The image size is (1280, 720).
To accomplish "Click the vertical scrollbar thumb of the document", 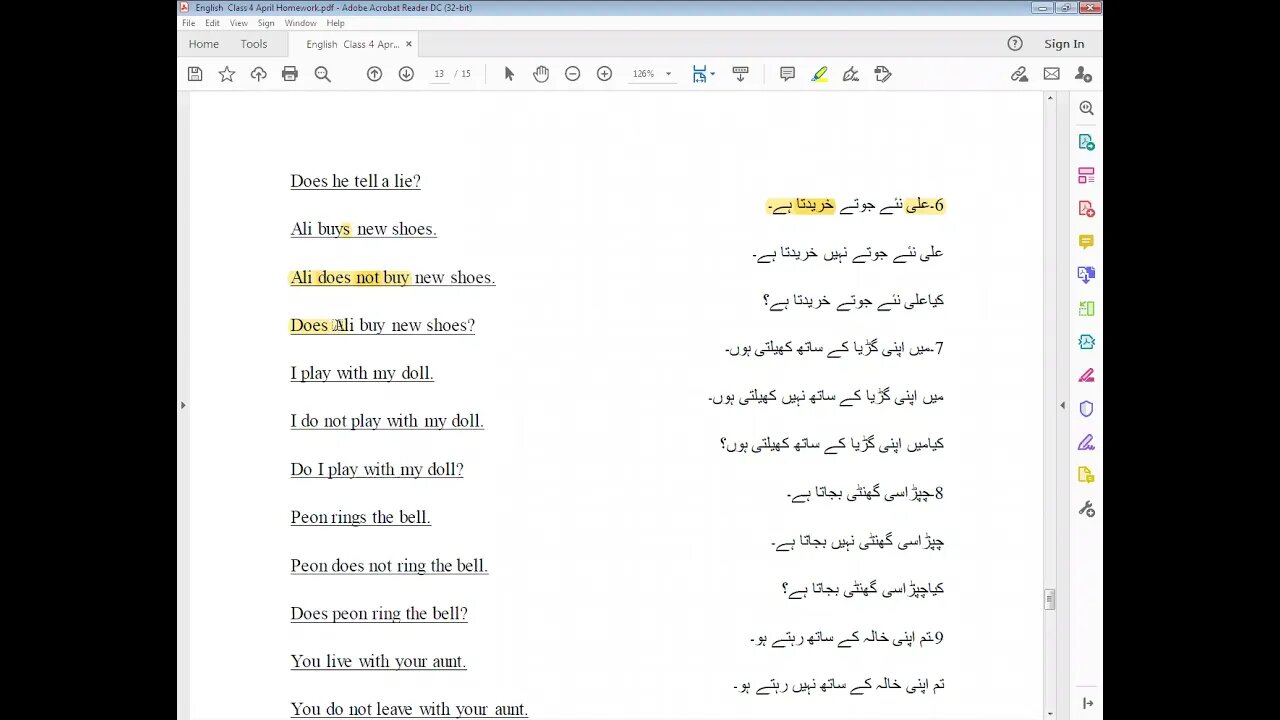I will [1050, 599].
